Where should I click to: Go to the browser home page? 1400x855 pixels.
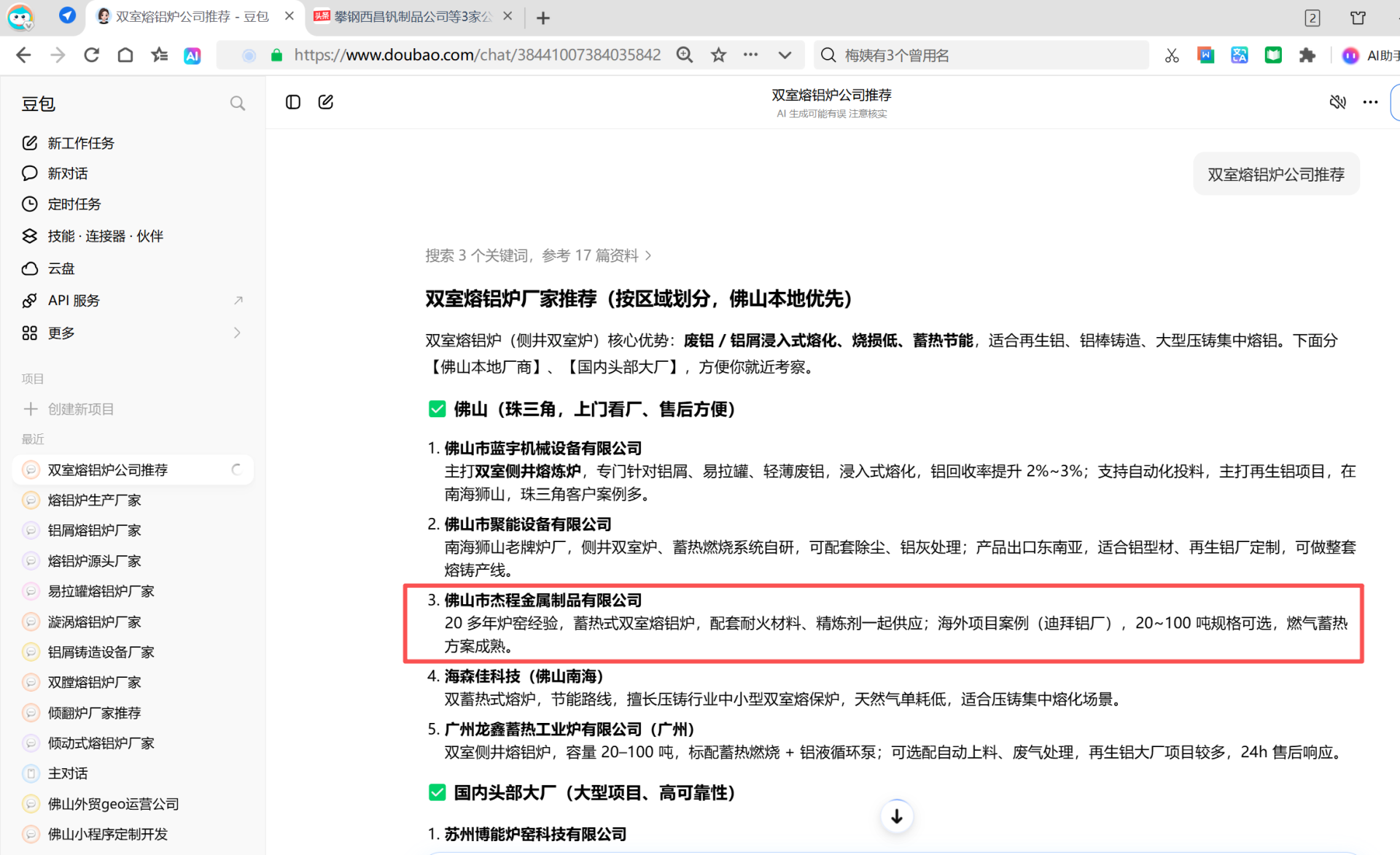[125, 55]
